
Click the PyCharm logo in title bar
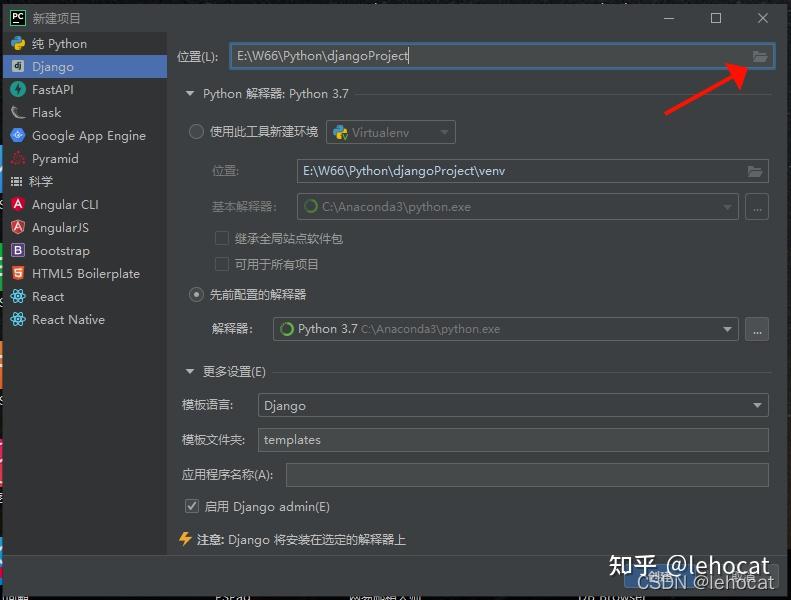pyautogui.click(x=18, y=18)
